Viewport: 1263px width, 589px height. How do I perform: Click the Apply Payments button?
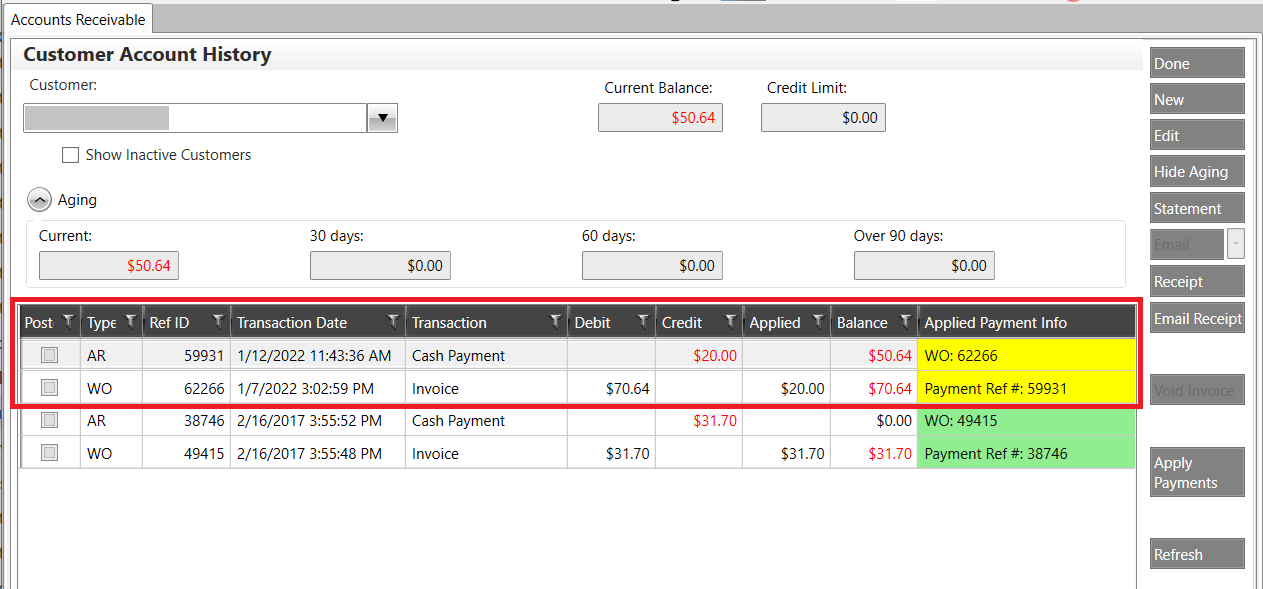click(1196, 473)
